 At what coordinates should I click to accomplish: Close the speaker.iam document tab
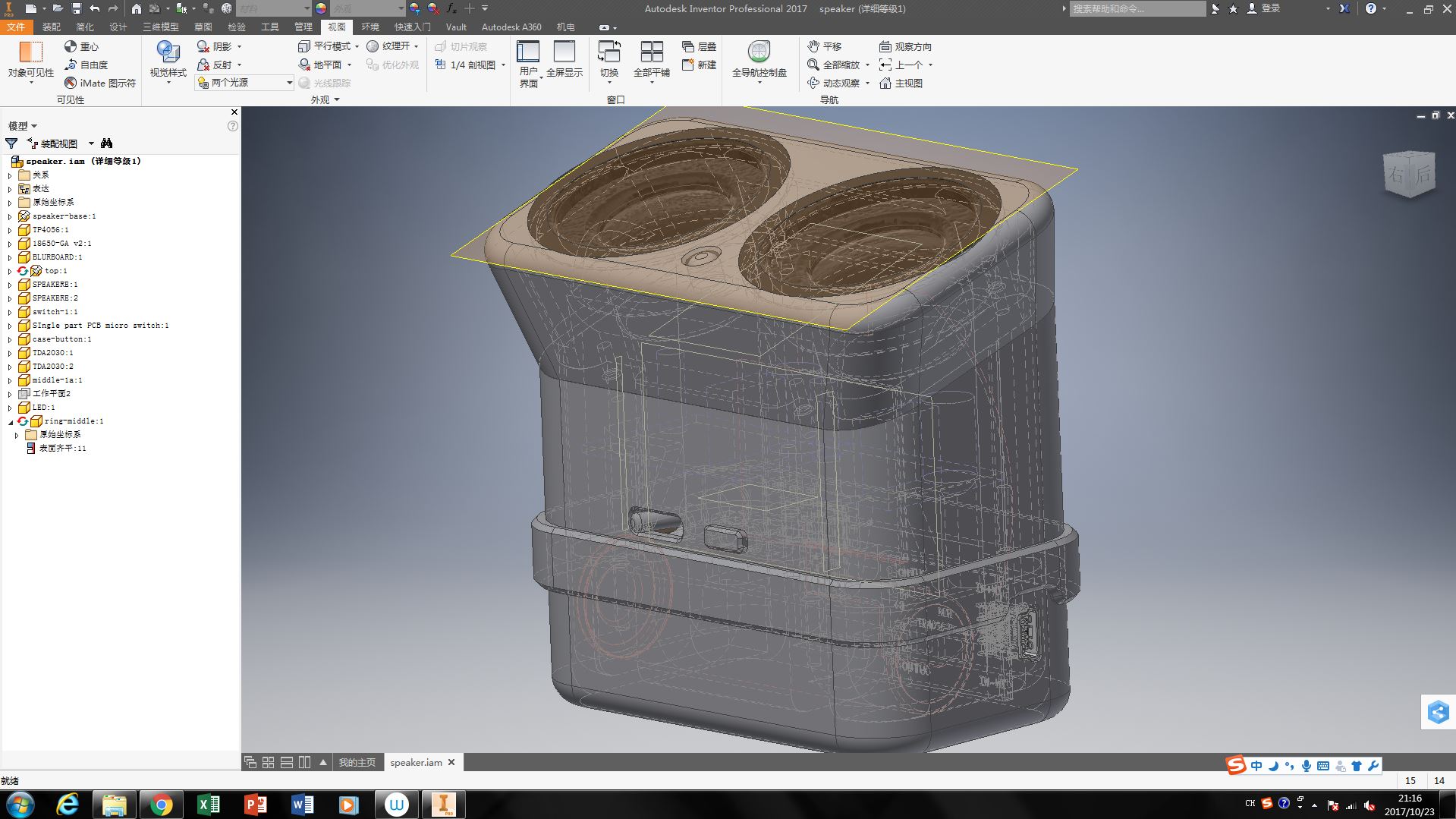(x=452, y=762)
